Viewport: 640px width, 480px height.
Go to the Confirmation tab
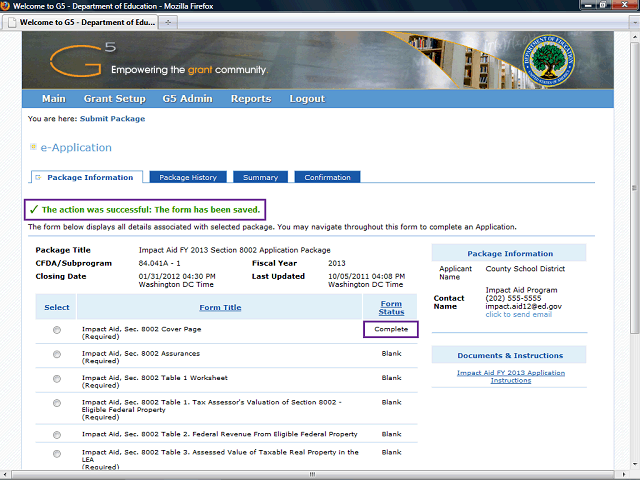click(x=327, y=177)
